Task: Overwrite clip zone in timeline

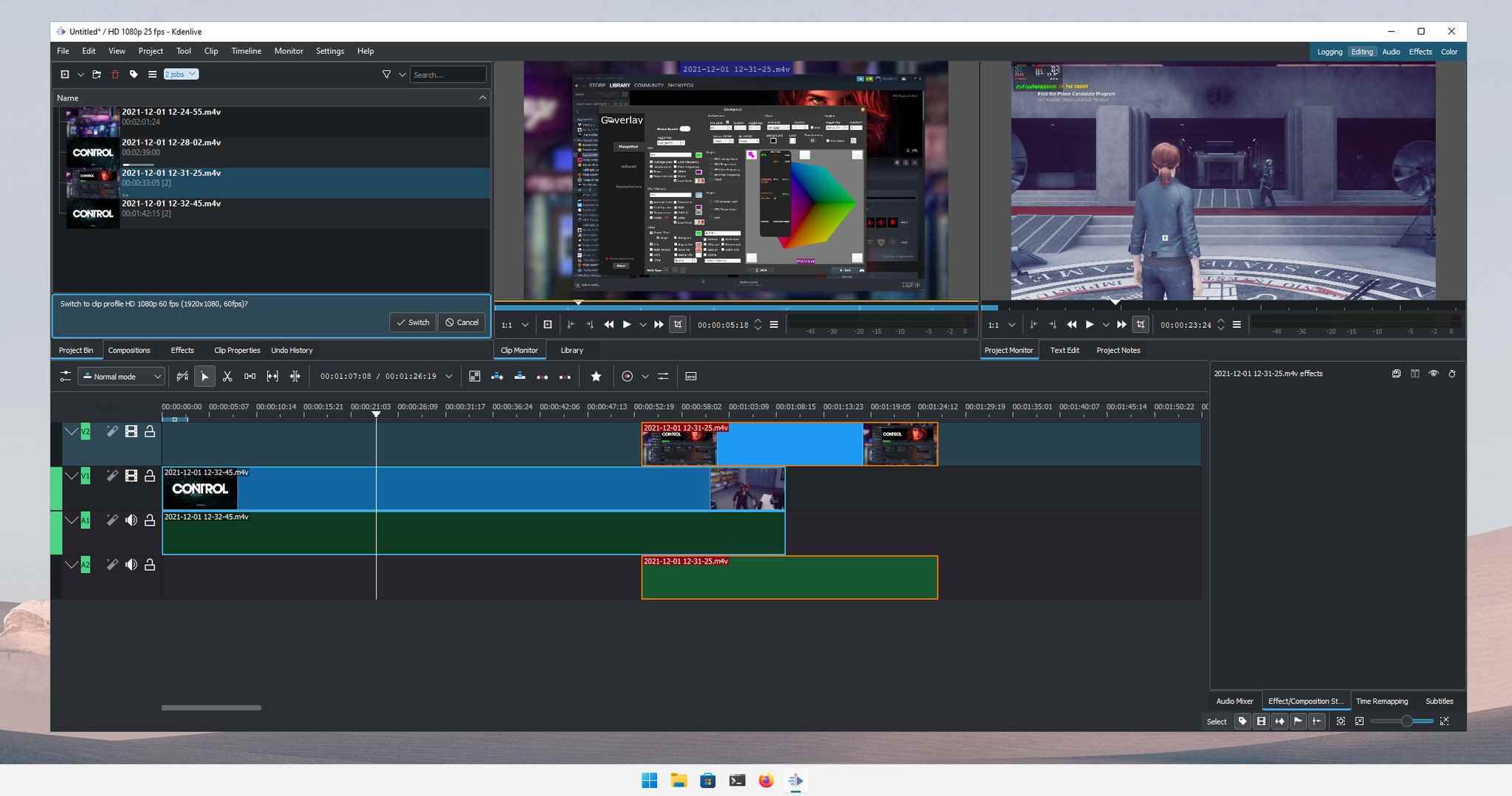Action: point(520,377)
